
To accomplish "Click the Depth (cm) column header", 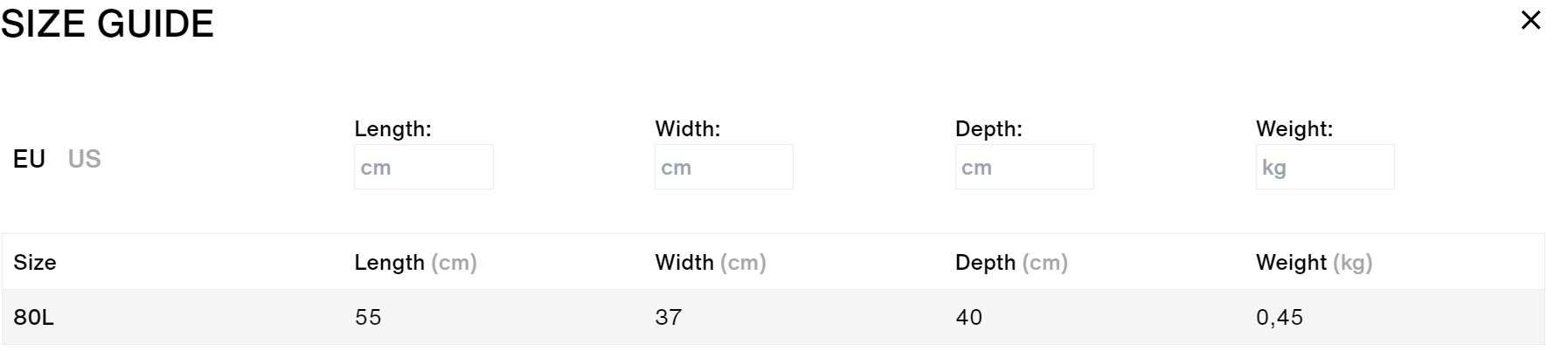I will pyautogui.click(x=1011, y=262).
